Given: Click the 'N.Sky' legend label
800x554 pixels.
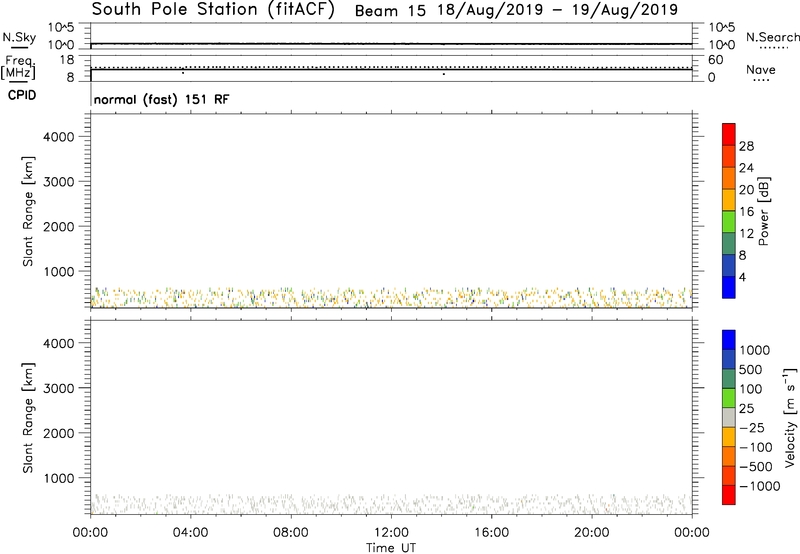Looking at the screenshot, I should point(19,37).
